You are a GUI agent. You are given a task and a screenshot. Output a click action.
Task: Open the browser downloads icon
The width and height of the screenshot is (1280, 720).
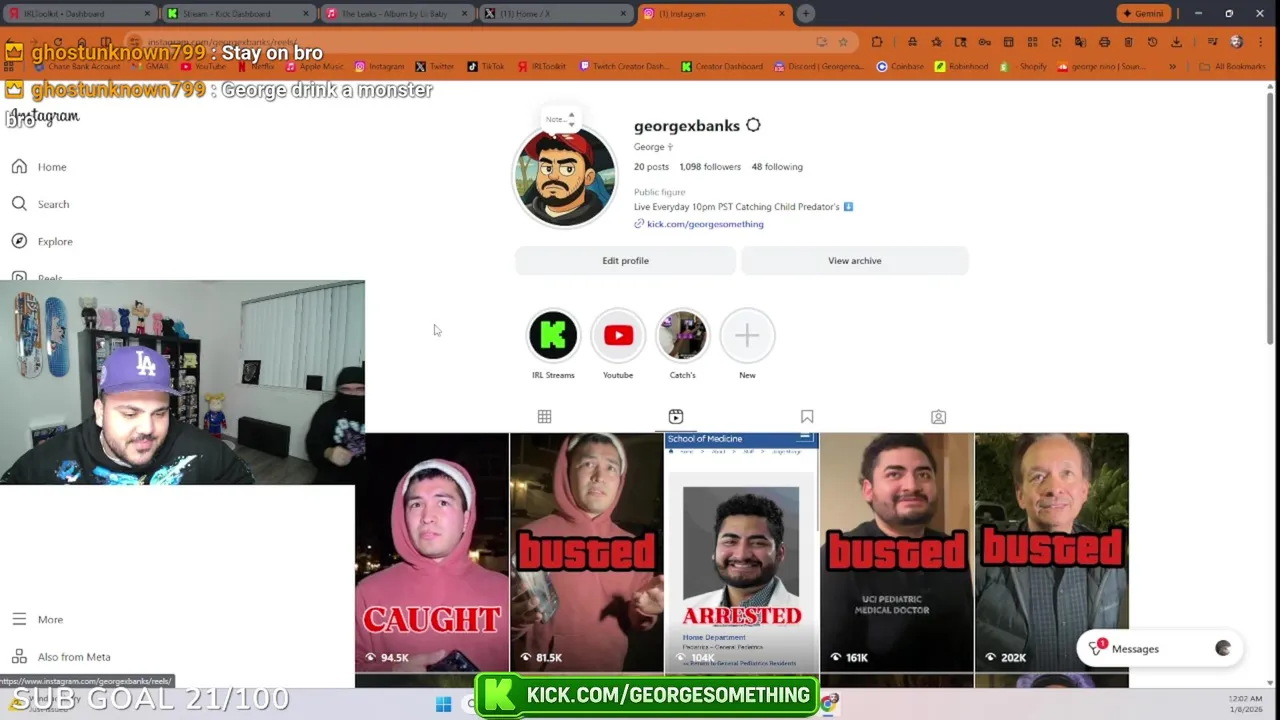(x=1176, y=42)
